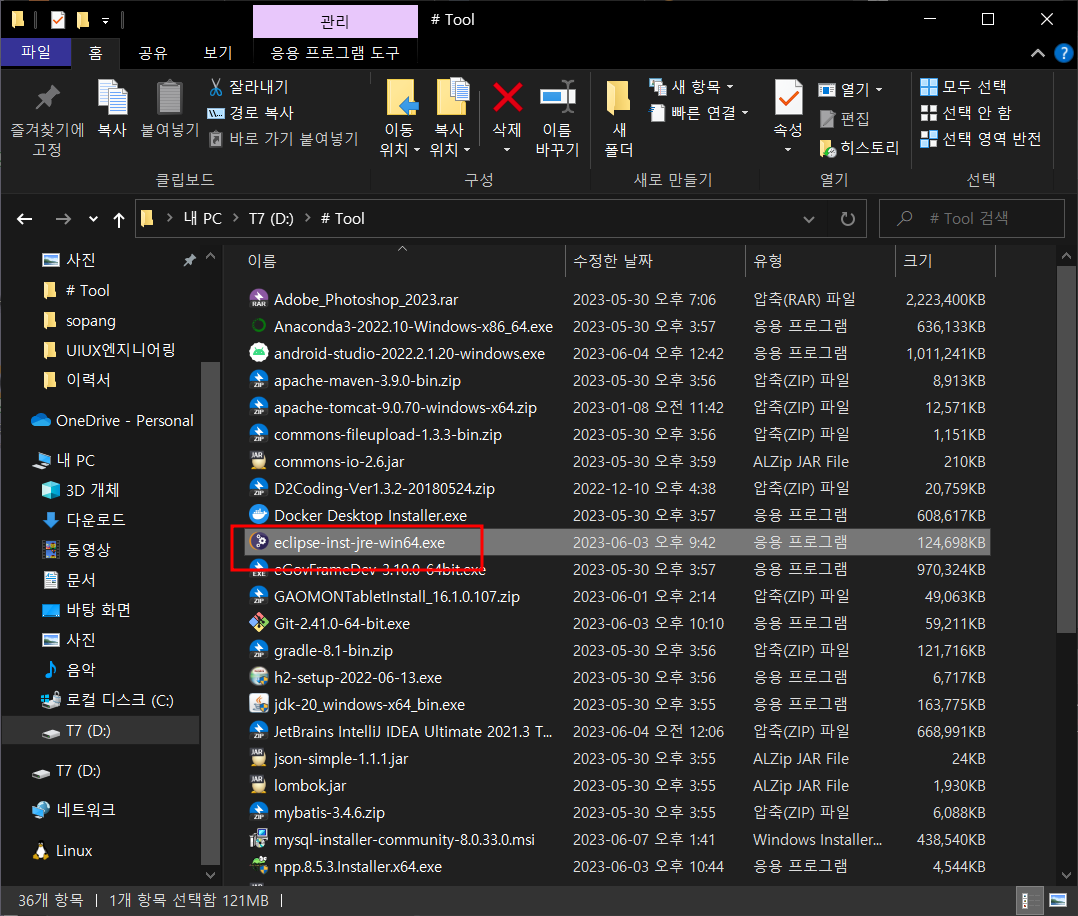This screenshot has height=916, width=1078.
Task: Expand address bar history dropdown
Action: coord(809,219)
